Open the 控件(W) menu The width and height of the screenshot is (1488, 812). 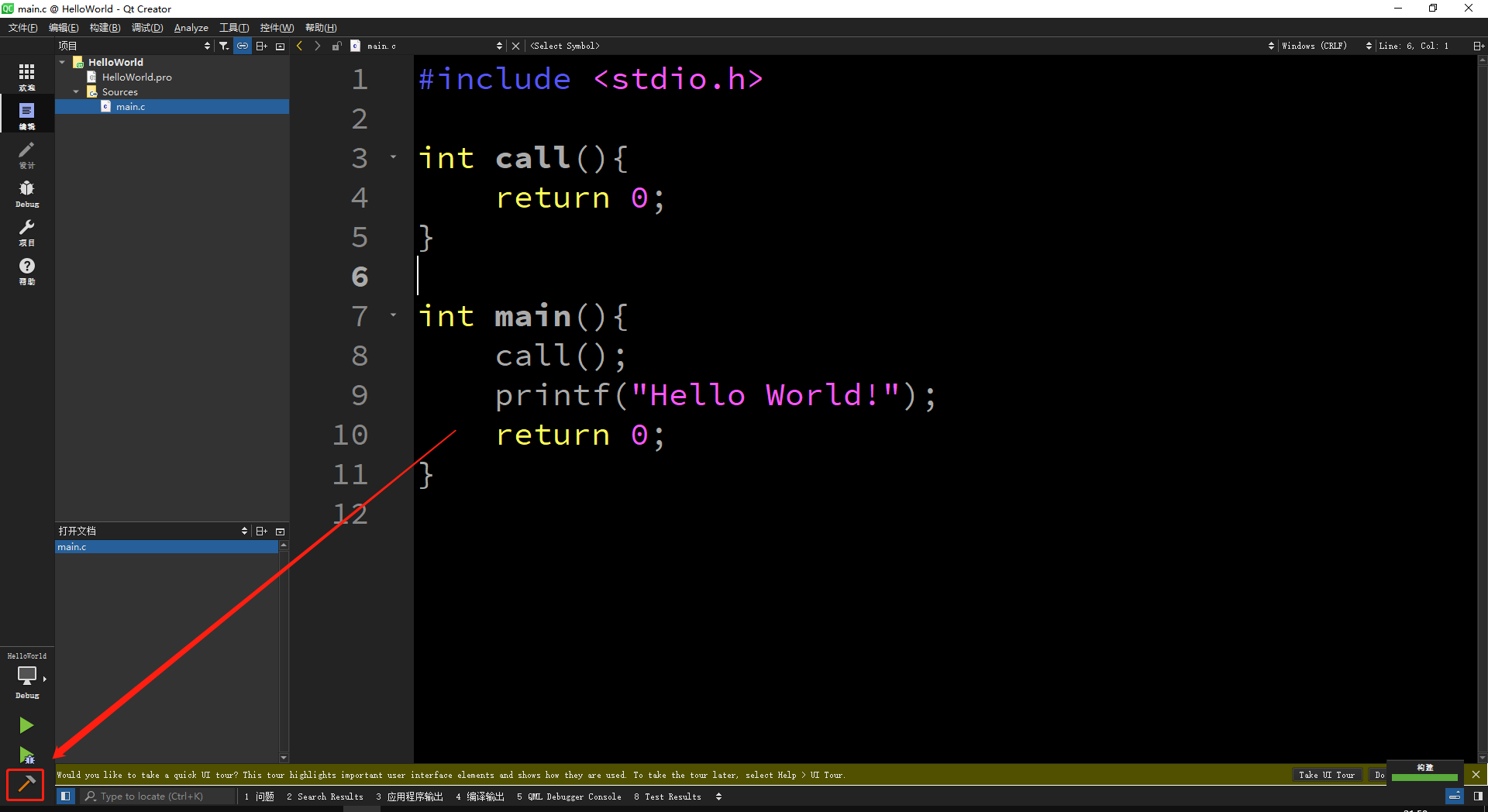click(x=277, y=27)
